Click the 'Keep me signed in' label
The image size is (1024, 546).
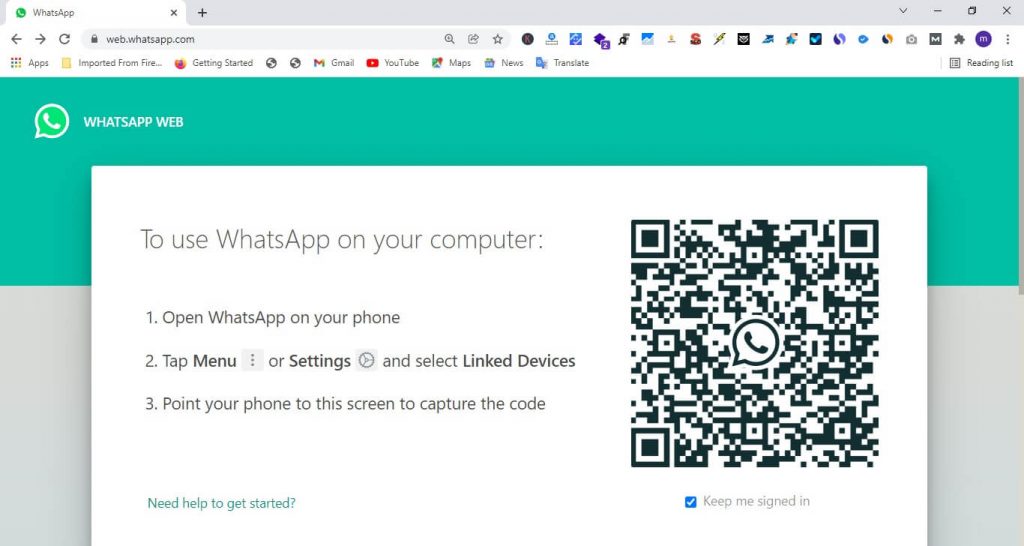click(756, 501)
